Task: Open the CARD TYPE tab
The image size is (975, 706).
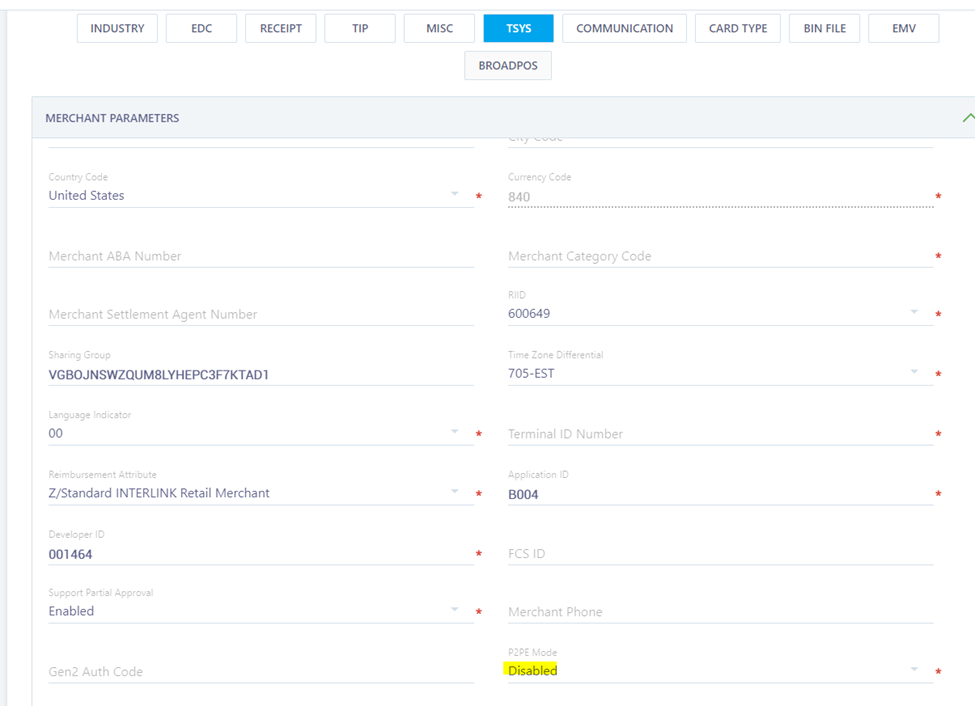Action: pyautogui.click(x=738, y=29)
